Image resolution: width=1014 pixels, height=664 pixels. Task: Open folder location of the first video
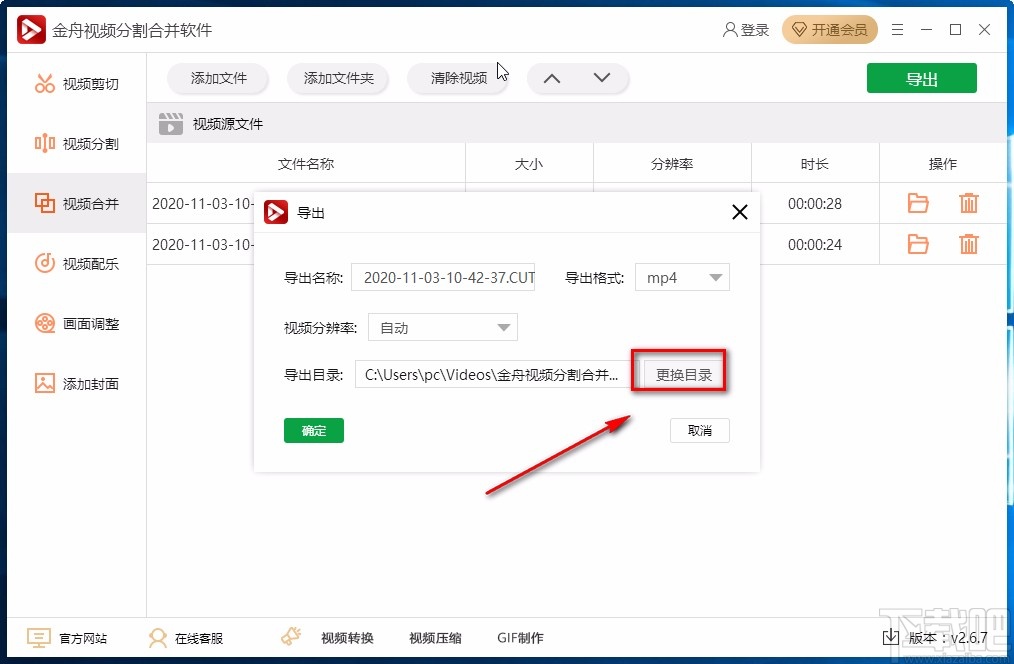[917, 203]
